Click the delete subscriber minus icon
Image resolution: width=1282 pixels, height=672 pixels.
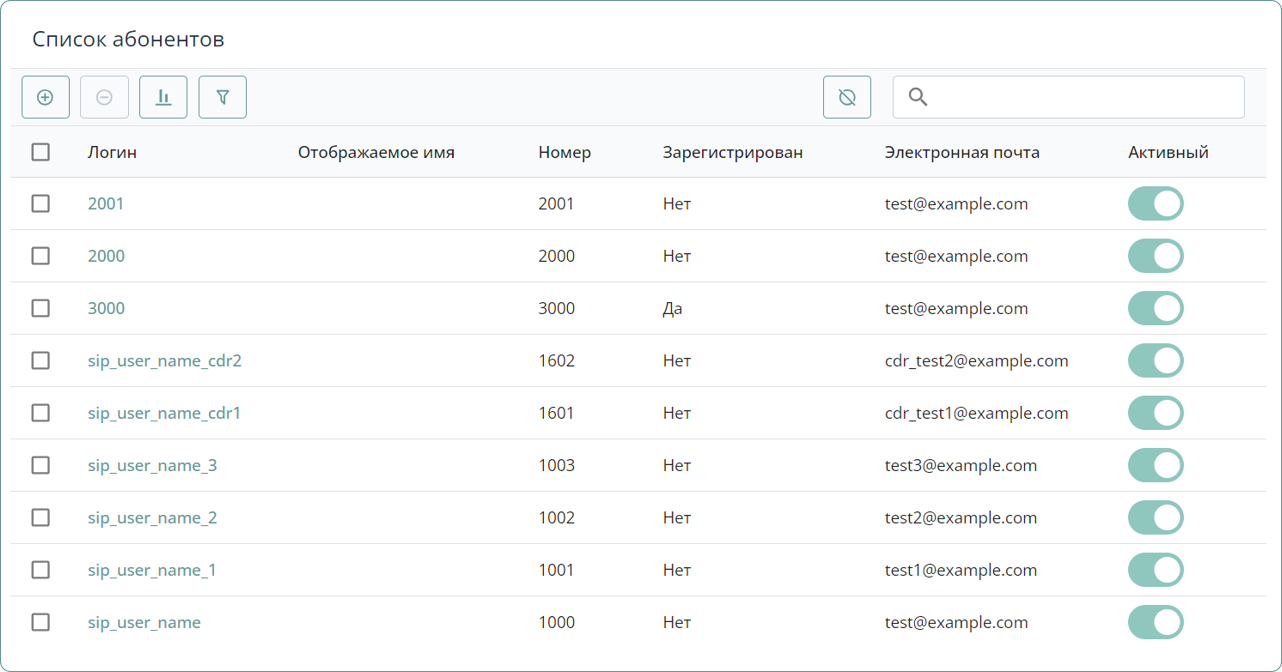pyautogui.click(x=104, y=96)
